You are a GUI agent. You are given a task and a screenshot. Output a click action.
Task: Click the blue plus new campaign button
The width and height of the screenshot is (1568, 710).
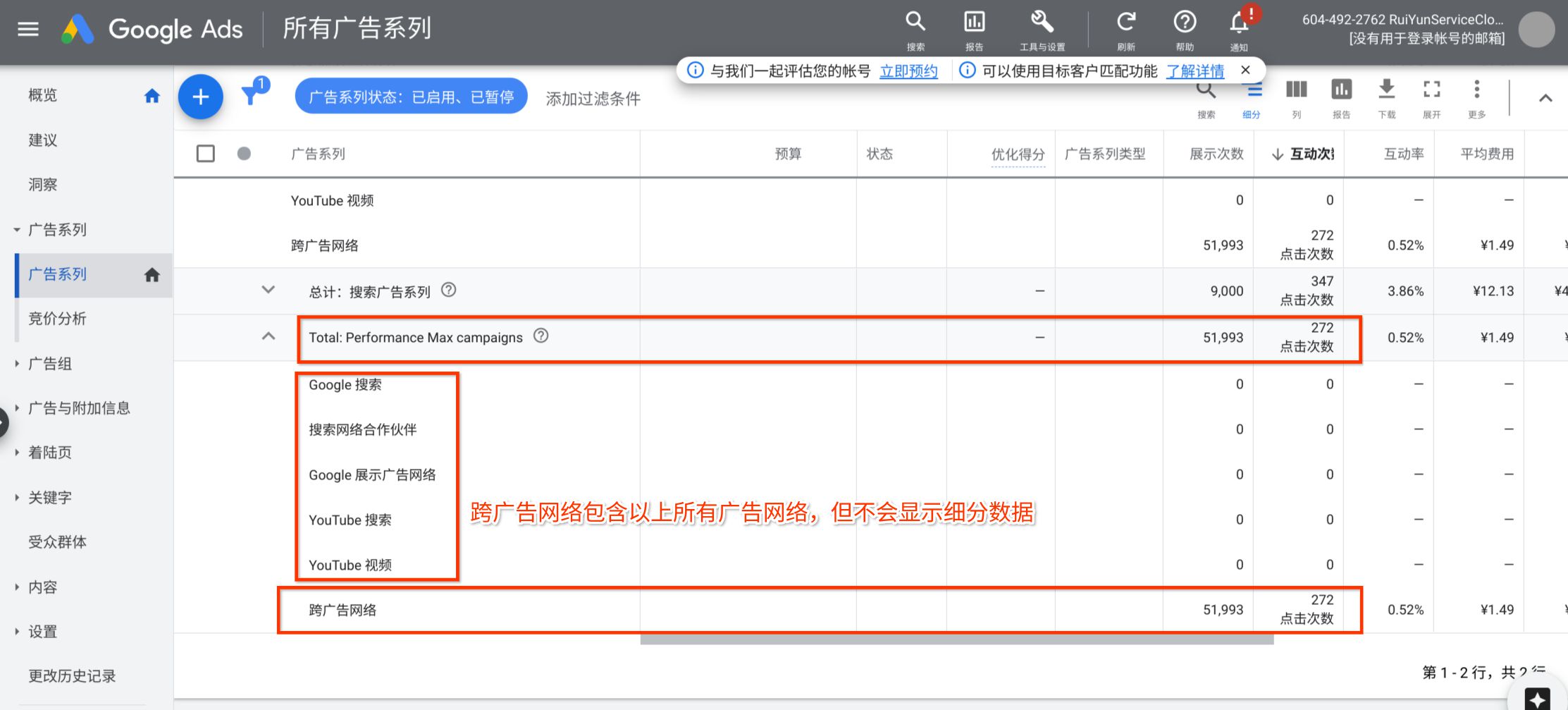(x=201, y=97)
